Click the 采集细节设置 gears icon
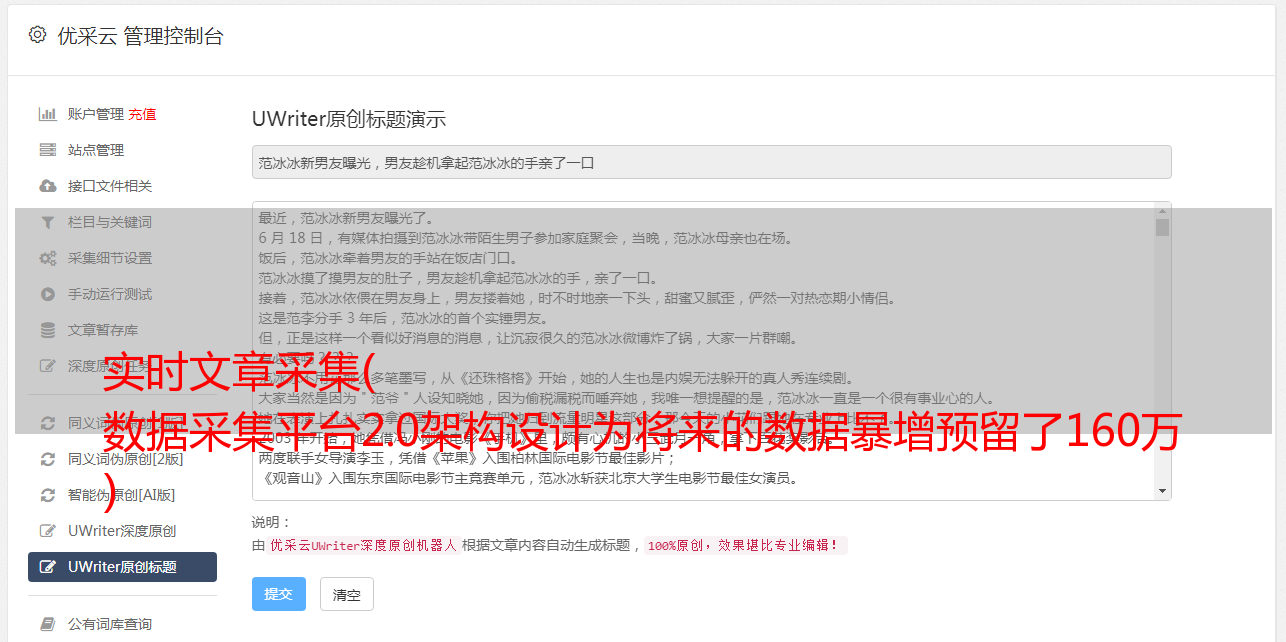Screen dimensions: 1286x642 pyautogui.click(x=47, y=258)
